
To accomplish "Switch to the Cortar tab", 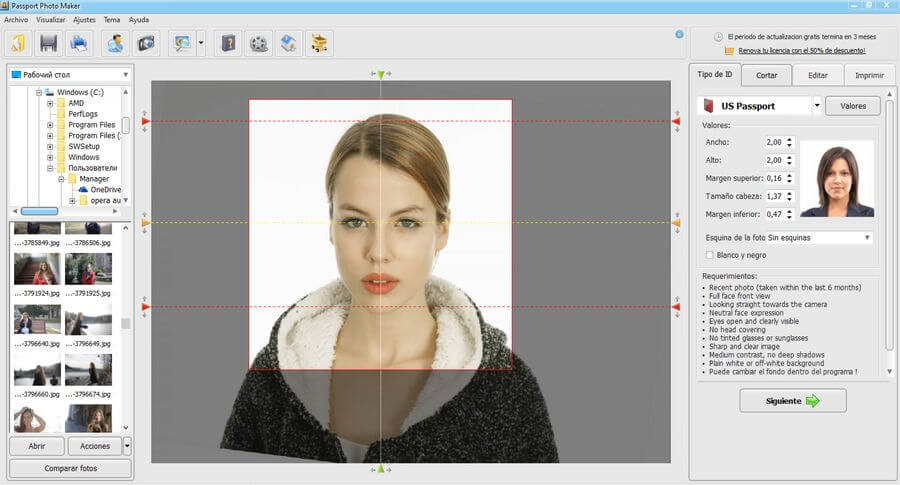I will 766,75.
